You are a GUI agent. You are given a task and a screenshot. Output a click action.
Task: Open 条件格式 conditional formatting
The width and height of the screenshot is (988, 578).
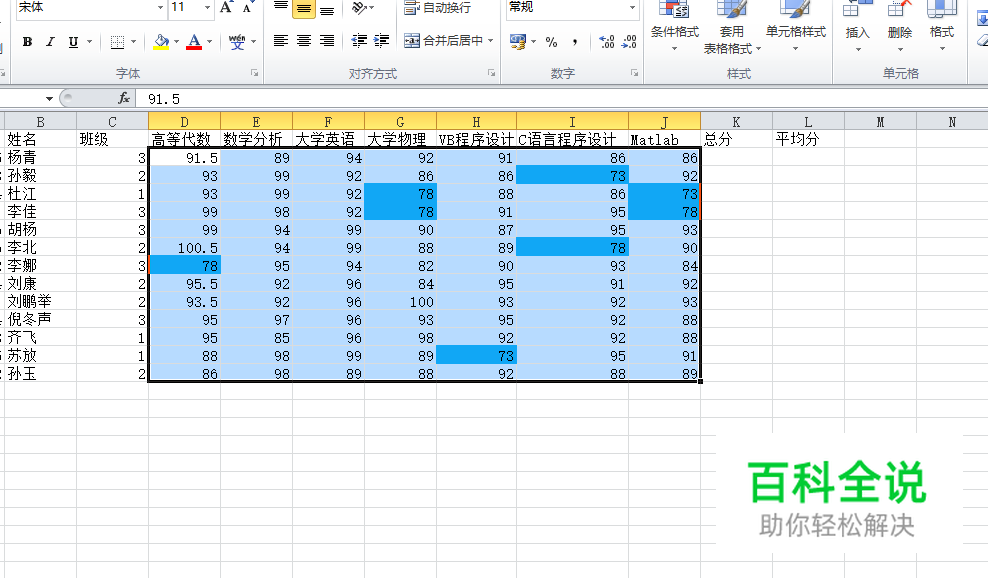click(674, 25)
